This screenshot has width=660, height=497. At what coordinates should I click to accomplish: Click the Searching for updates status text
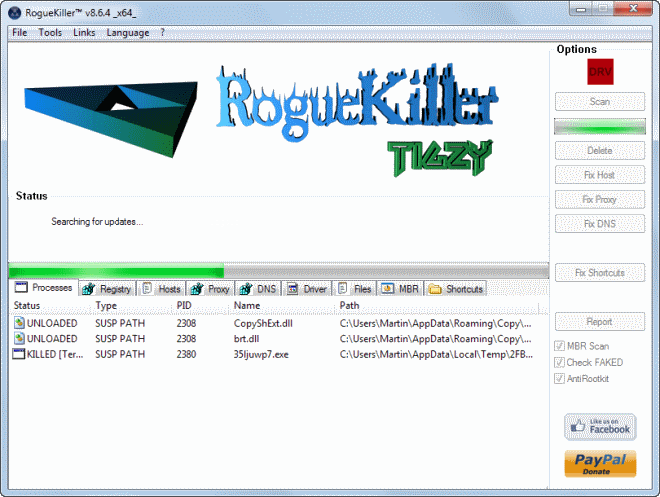point(97,222)
